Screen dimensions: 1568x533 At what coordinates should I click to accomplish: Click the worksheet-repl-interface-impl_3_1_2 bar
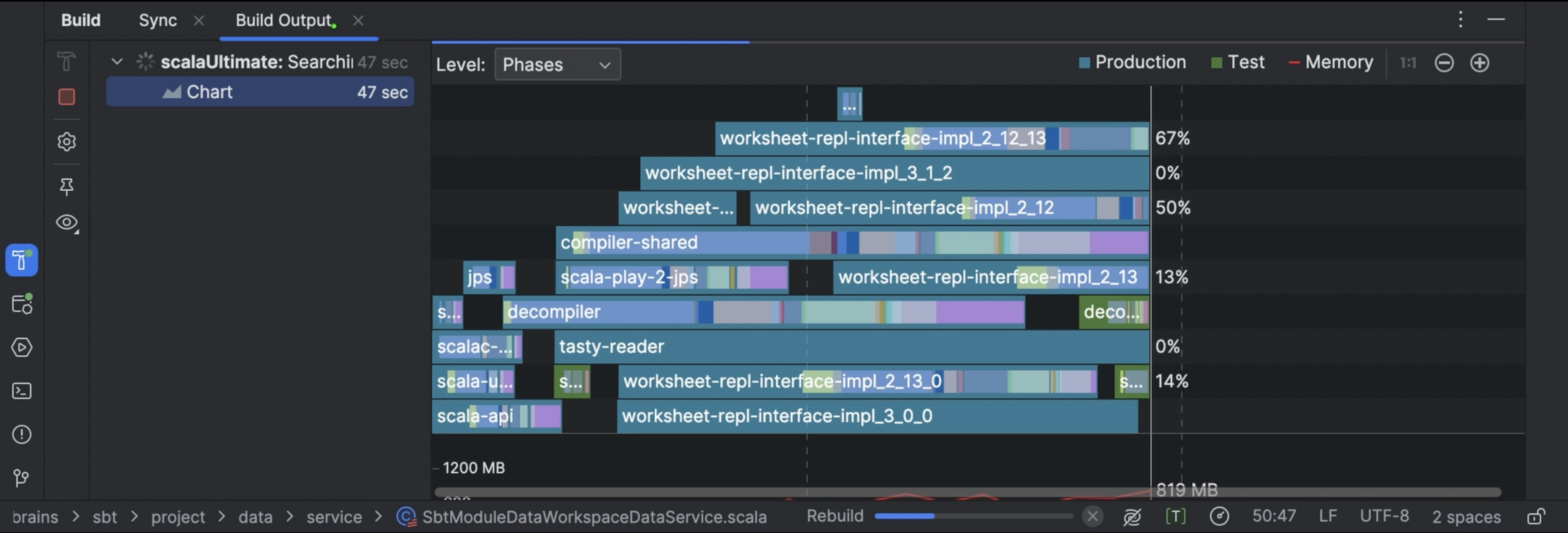[895, 173]
